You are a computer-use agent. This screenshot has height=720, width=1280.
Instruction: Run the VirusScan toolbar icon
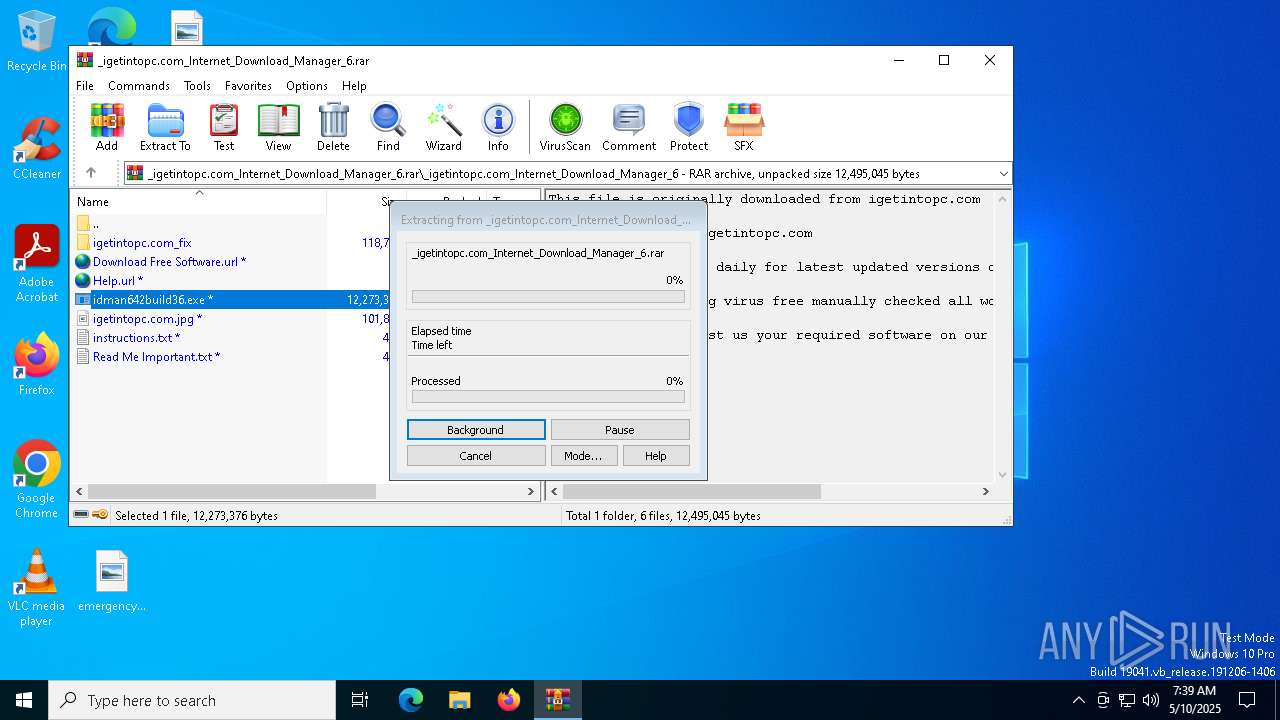(x=565, y=127)
